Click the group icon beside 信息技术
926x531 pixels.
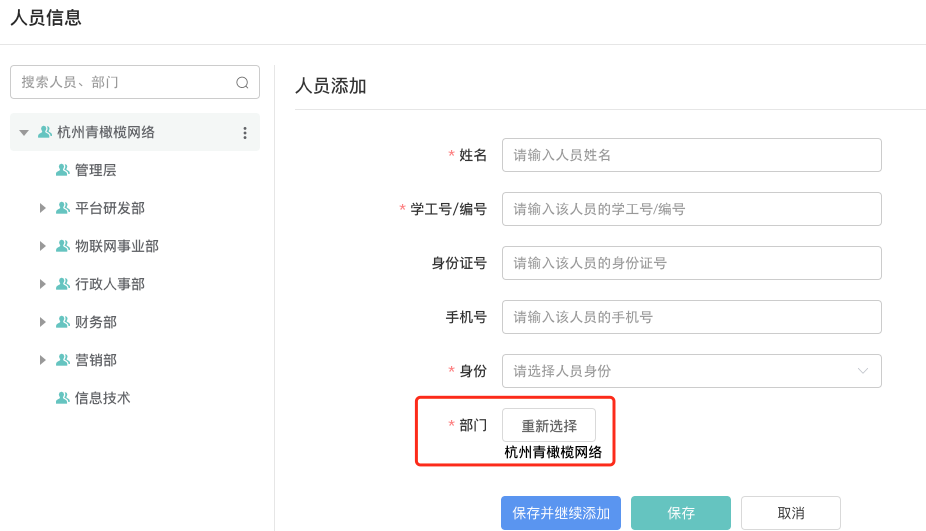click(63, 398)
